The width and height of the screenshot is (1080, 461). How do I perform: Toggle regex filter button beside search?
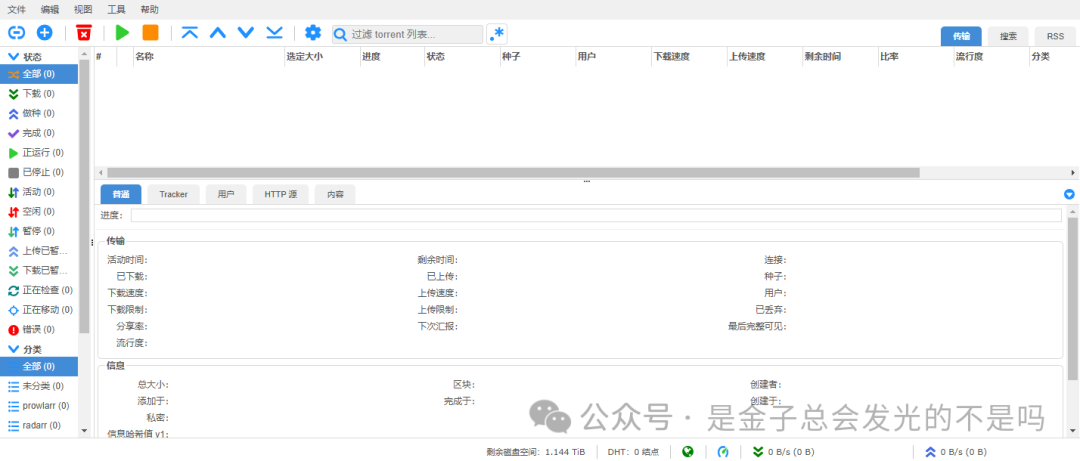pos(497,34)
